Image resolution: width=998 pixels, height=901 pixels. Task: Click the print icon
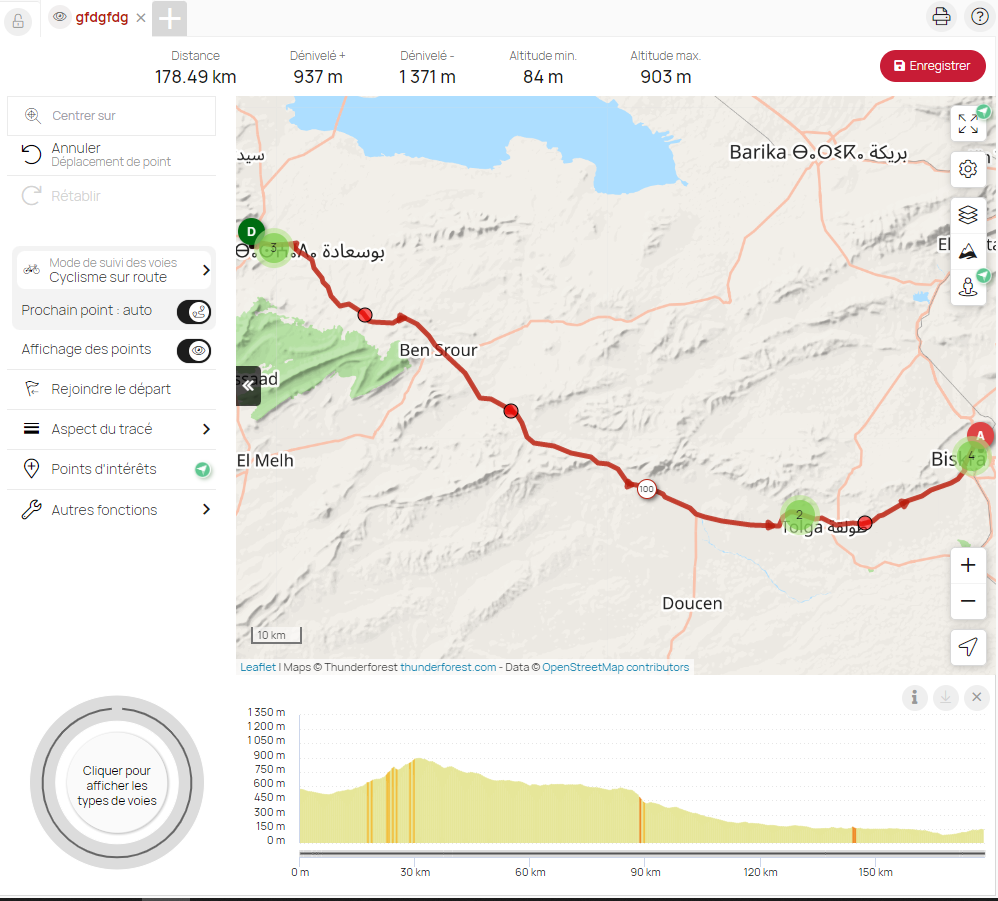941,16
